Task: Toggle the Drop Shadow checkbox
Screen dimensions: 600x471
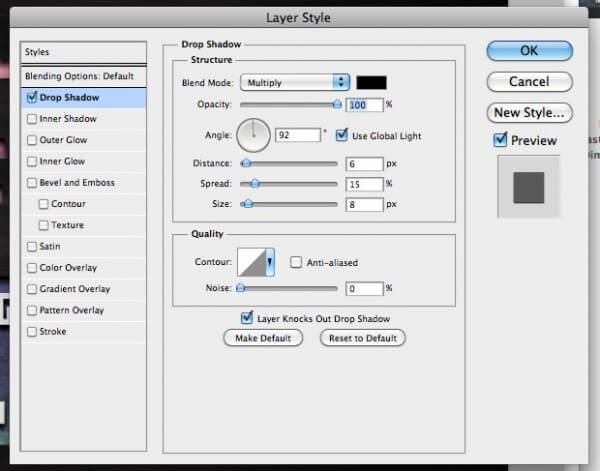Action: (32, 98)
